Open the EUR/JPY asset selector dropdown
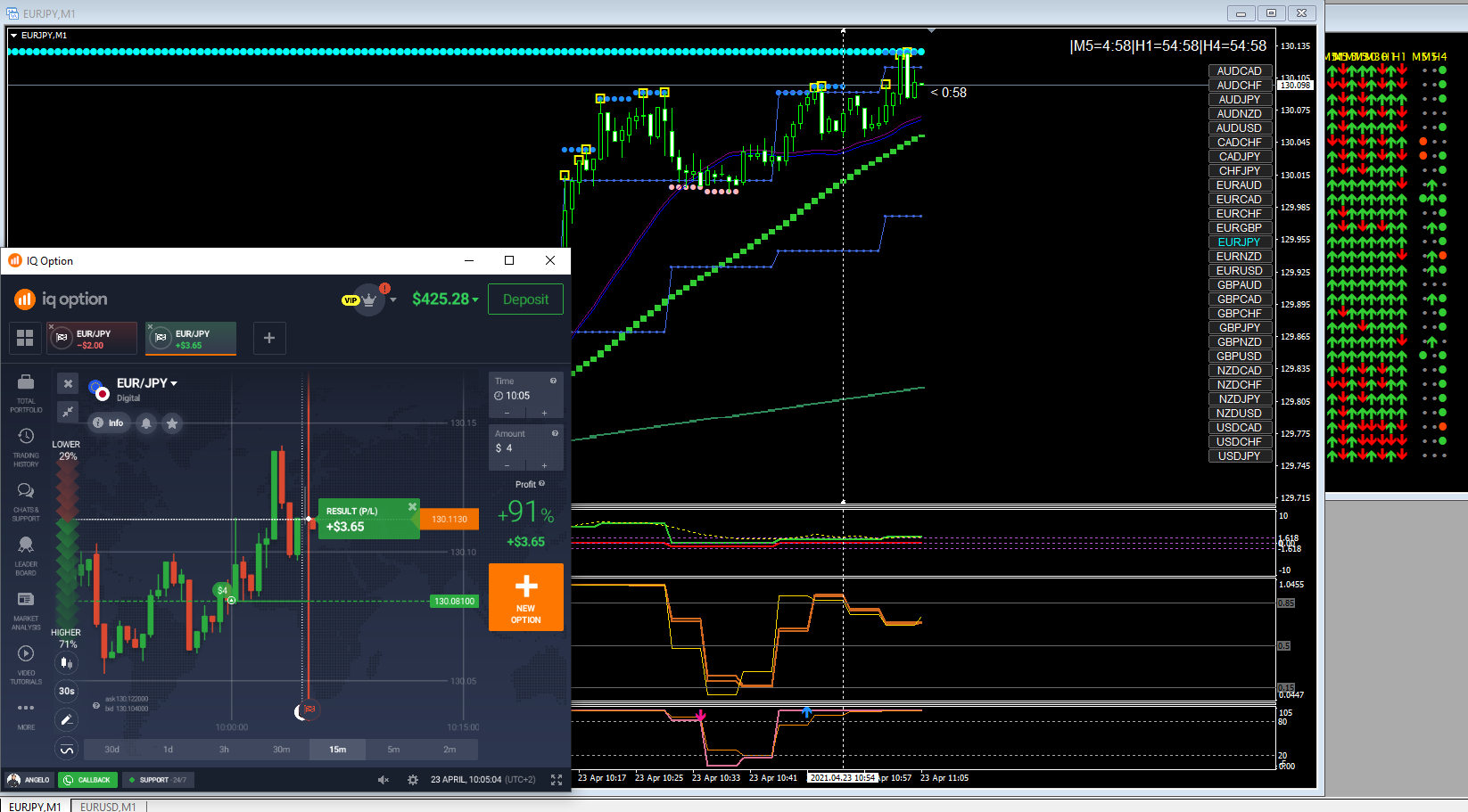The image size is (1468, 812). tap(147, 383)
